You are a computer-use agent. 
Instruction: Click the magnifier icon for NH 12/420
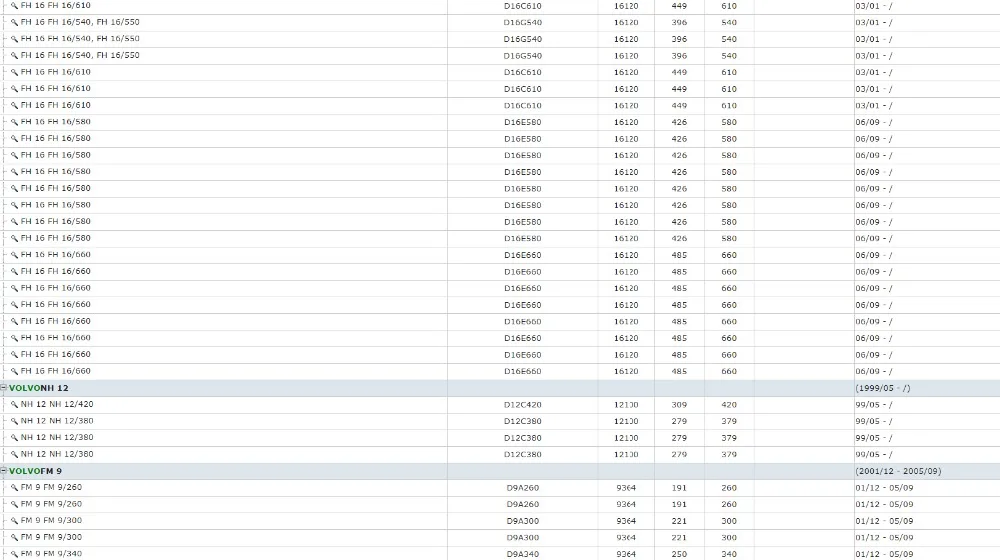pos(14,404)
